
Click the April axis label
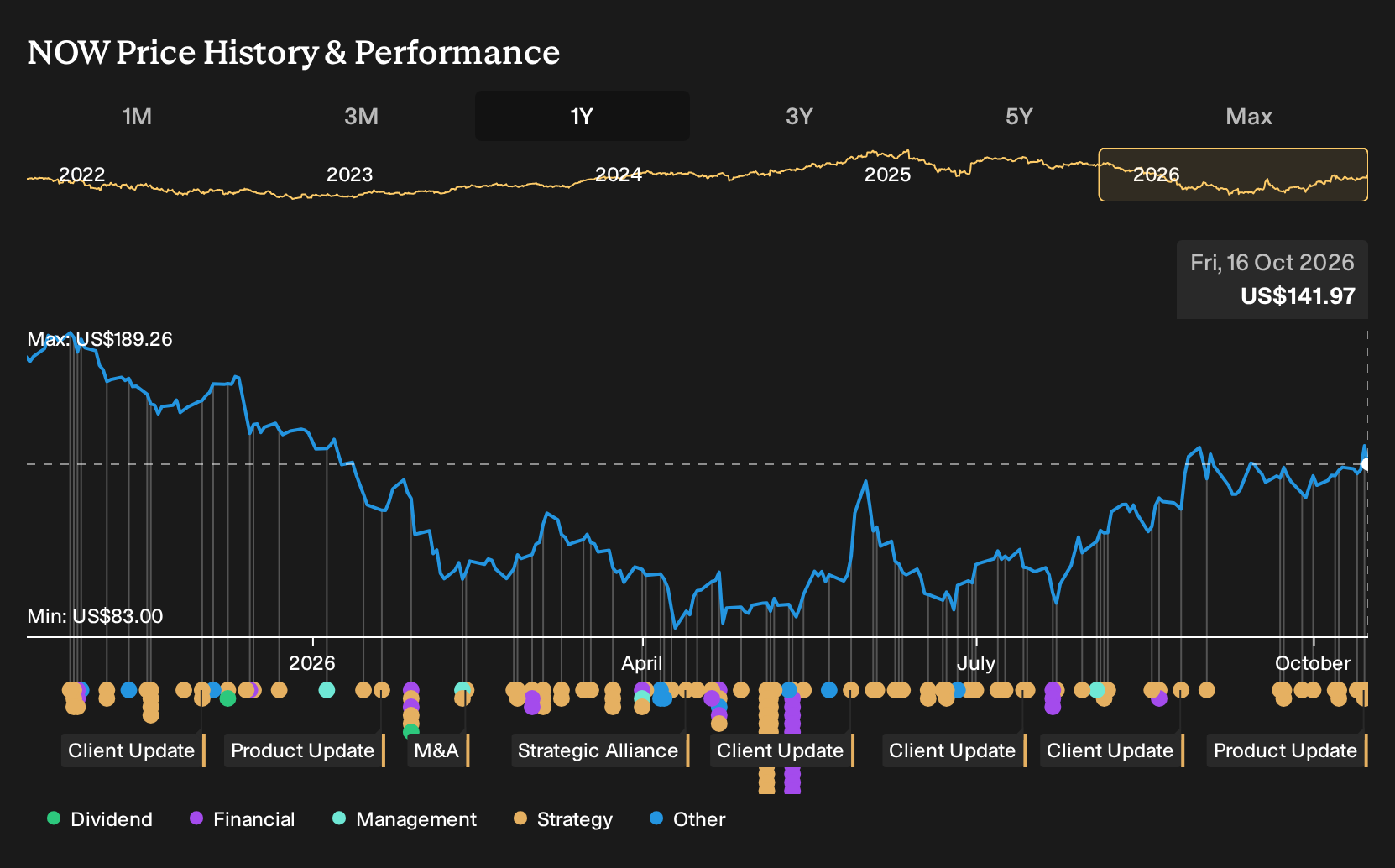click(x=642, y=663)
